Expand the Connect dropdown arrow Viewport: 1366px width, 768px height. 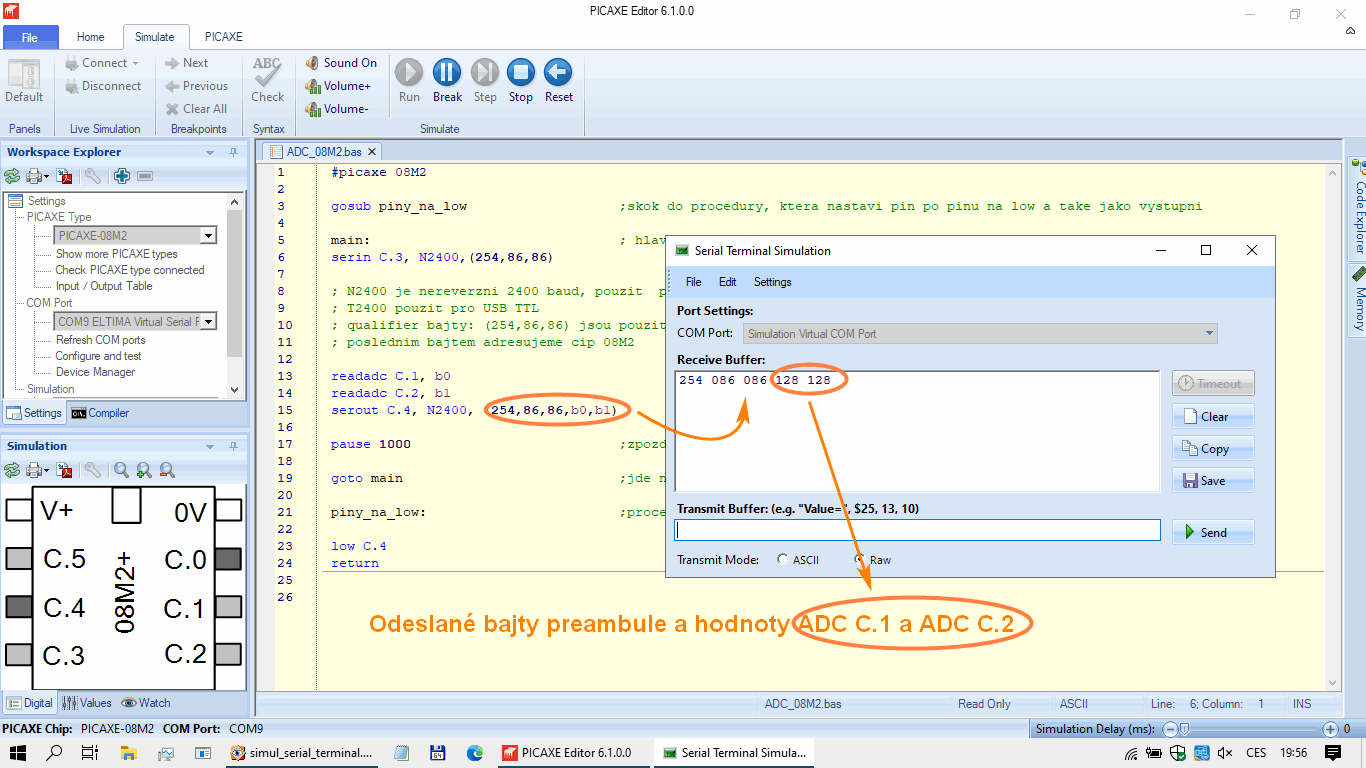[135, 63]
